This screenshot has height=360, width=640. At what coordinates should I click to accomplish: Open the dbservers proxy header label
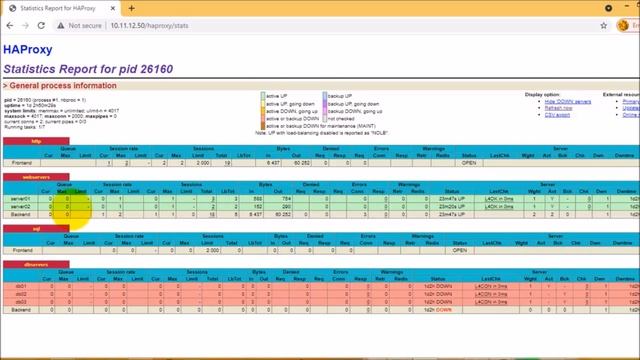(x=36, y=264)
